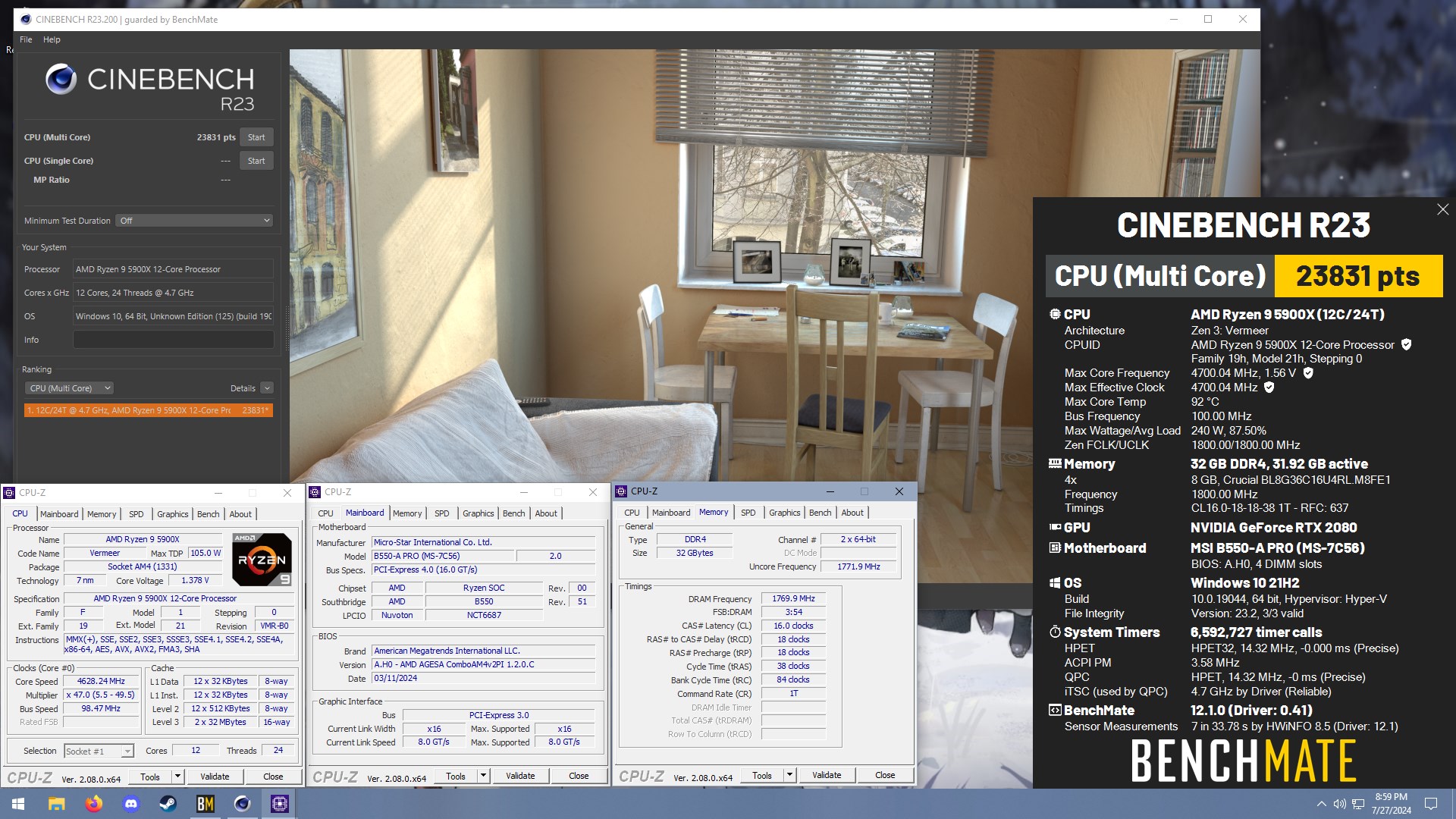Open notification center icon
The width and height of the screenshot is (1456, 819).
pyautogui.click(x=1431, y=804)
